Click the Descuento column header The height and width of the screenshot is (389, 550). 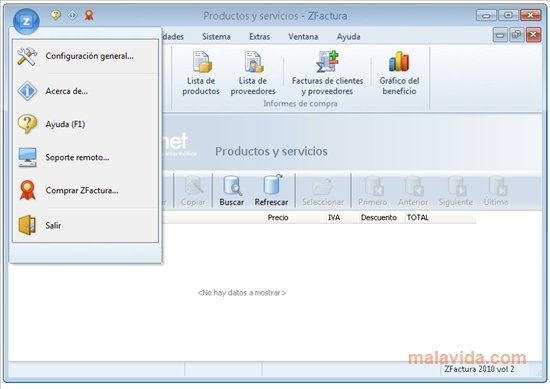pos(378,217)
